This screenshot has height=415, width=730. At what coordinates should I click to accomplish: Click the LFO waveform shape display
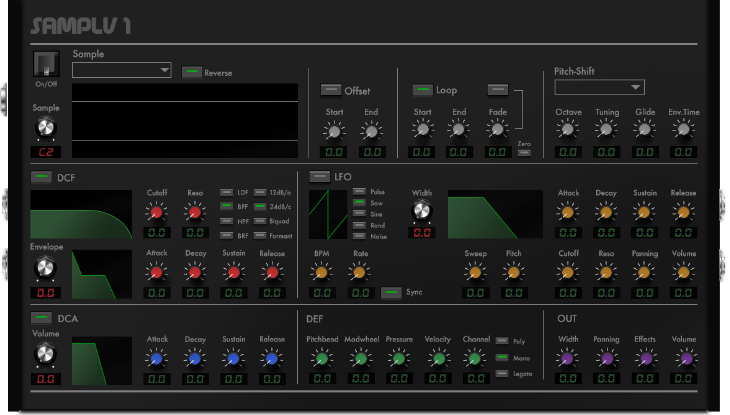point(328,214)
